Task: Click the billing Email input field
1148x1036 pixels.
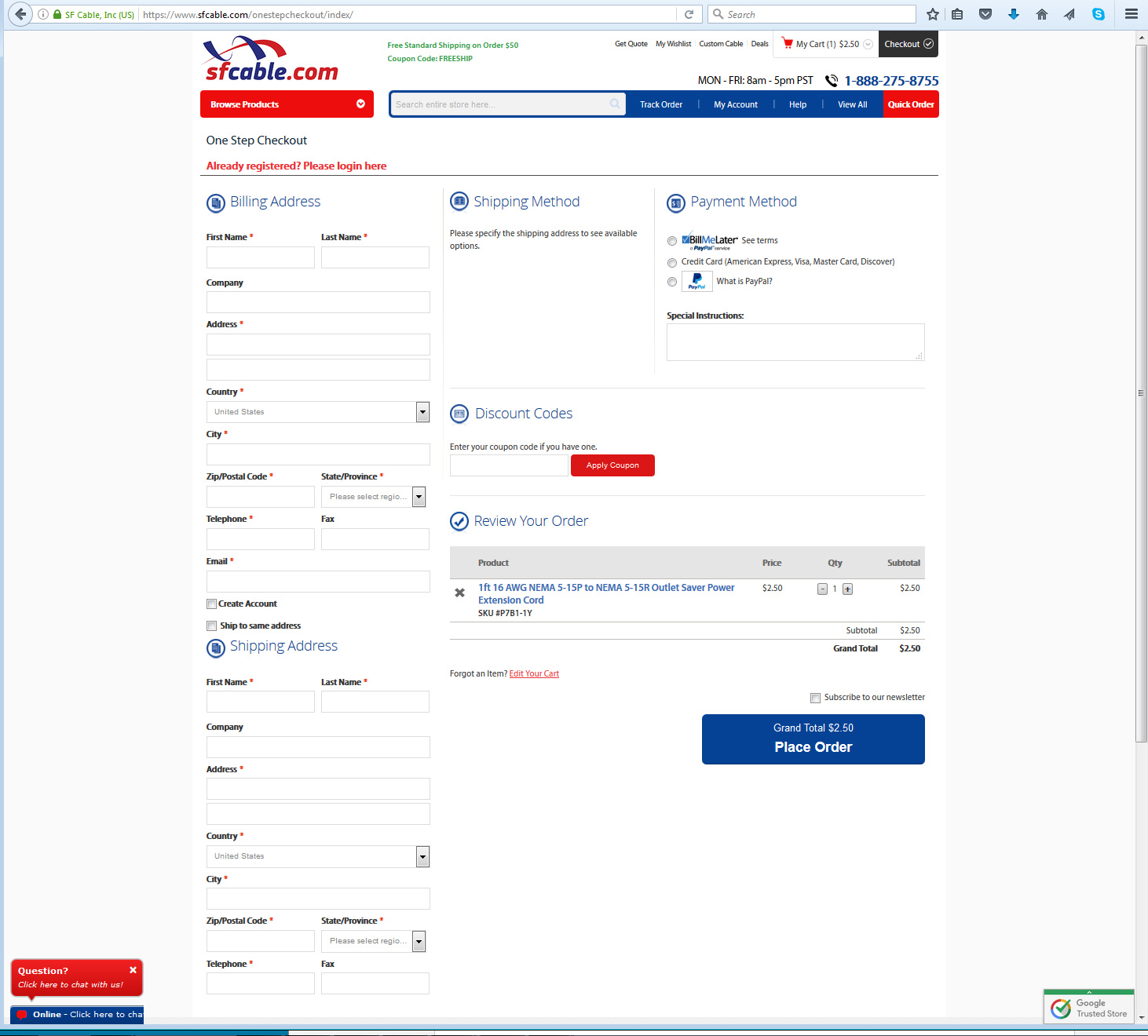Action: tap(318, 582)
